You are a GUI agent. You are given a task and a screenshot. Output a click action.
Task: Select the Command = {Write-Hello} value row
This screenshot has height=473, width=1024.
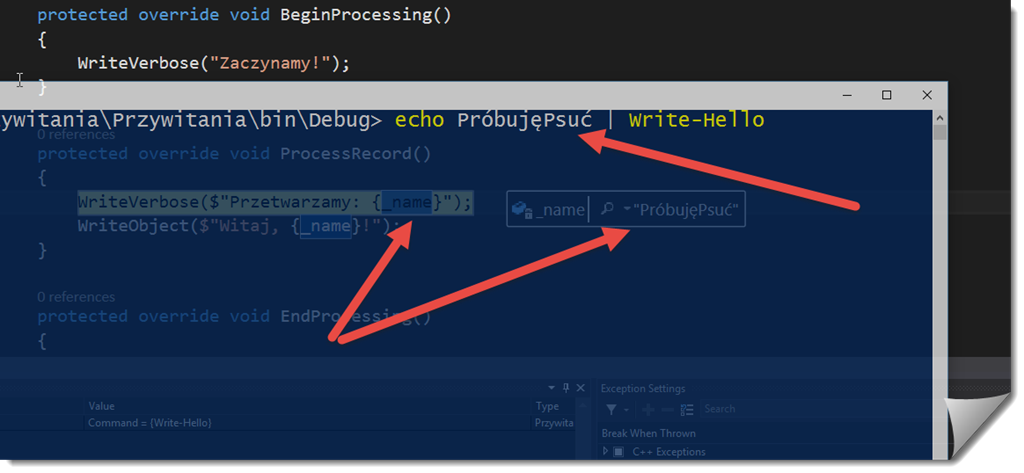[150, 423]
